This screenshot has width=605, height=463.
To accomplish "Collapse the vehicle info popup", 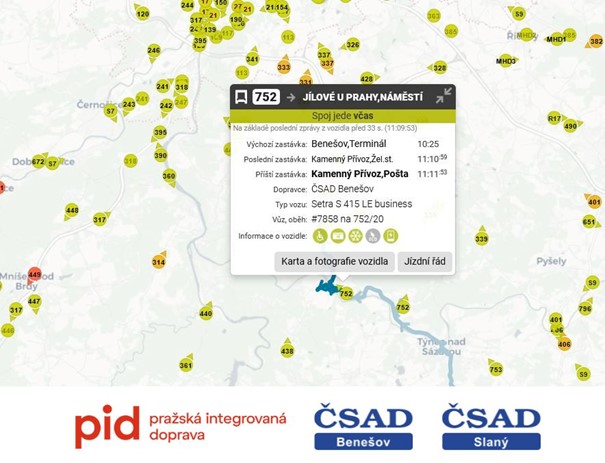I will [x=443, y=96].
